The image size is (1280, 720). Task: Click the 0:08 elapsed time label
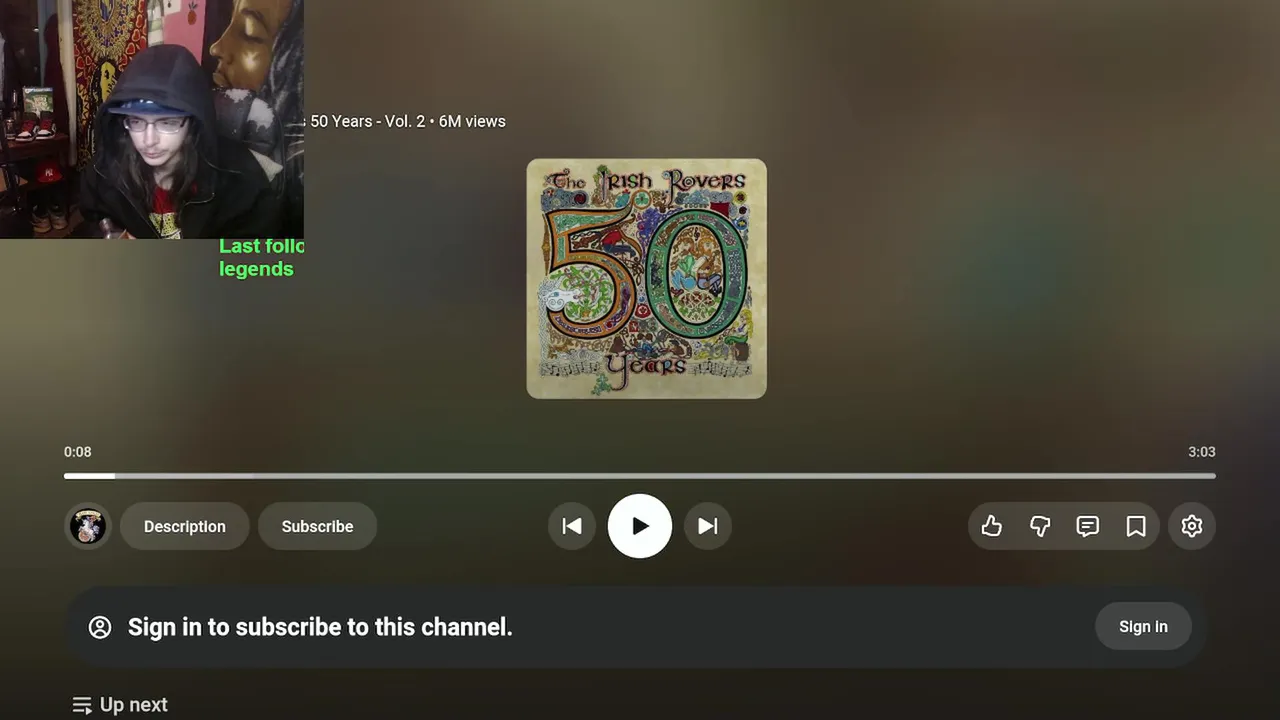coord(78,452)
